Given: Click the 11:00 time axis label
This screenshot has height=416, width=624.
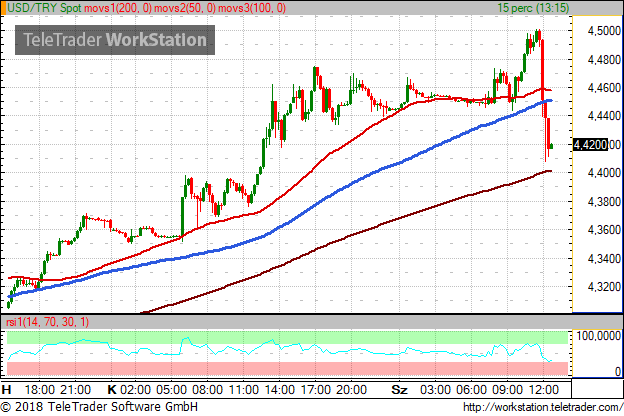Looking at the screenshot, I should (244, 389).
